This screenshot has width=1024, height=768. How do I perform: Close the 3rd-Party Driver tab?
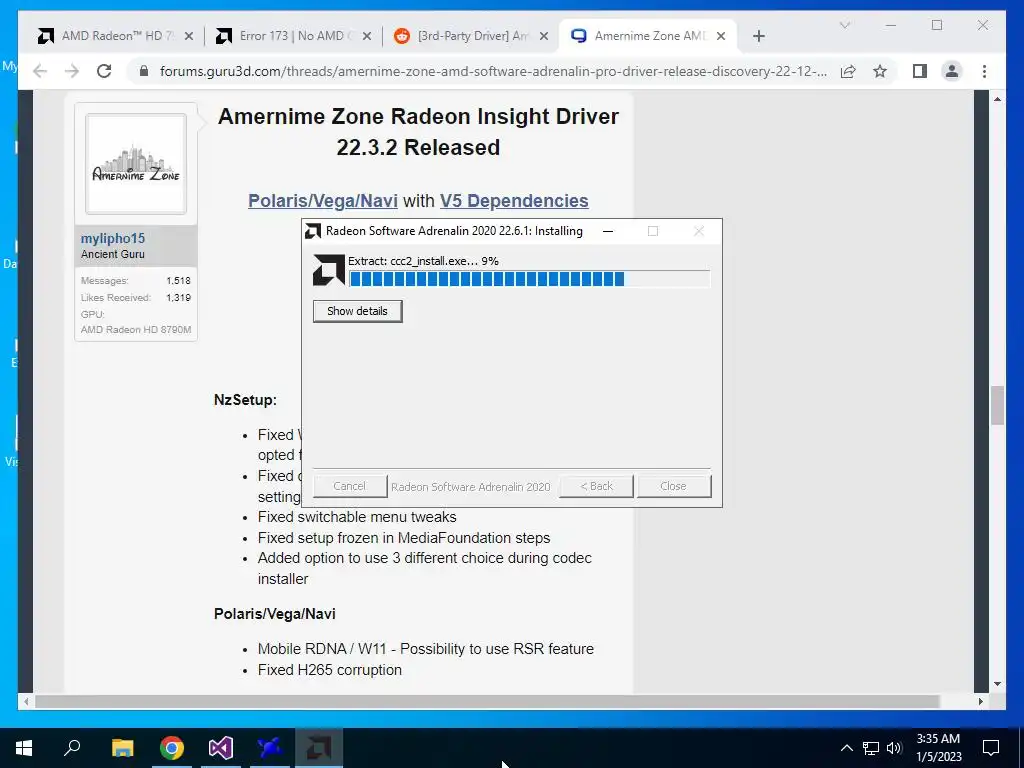(x=544, y=37)
